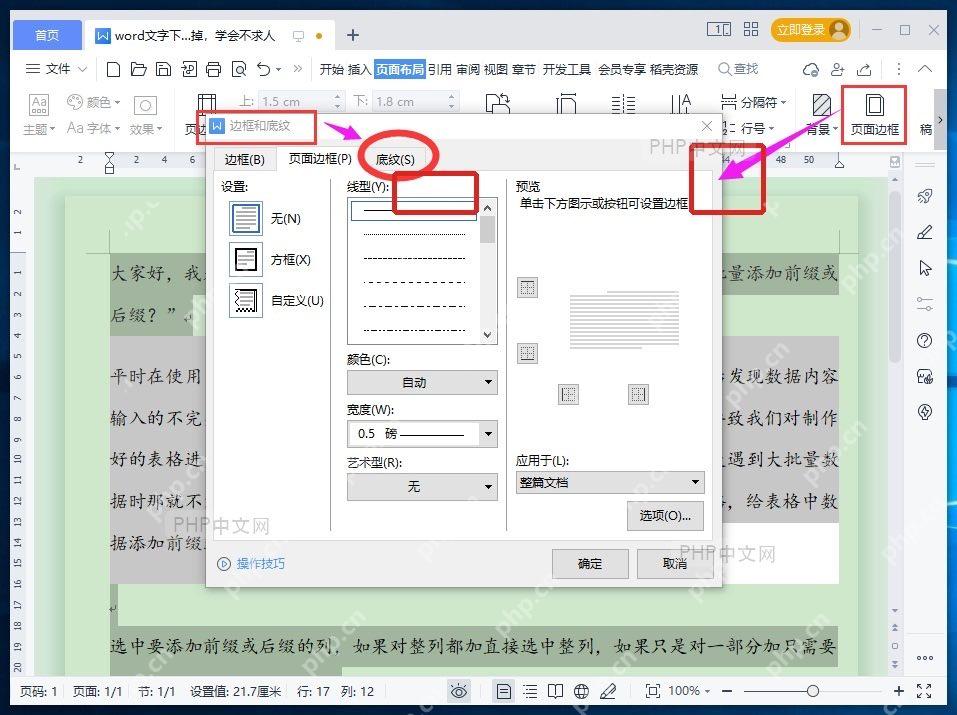This screenshot has height=715, width=957.
Task: Close the 边框和底纹 dialog
Action: (x=707, y=126)
